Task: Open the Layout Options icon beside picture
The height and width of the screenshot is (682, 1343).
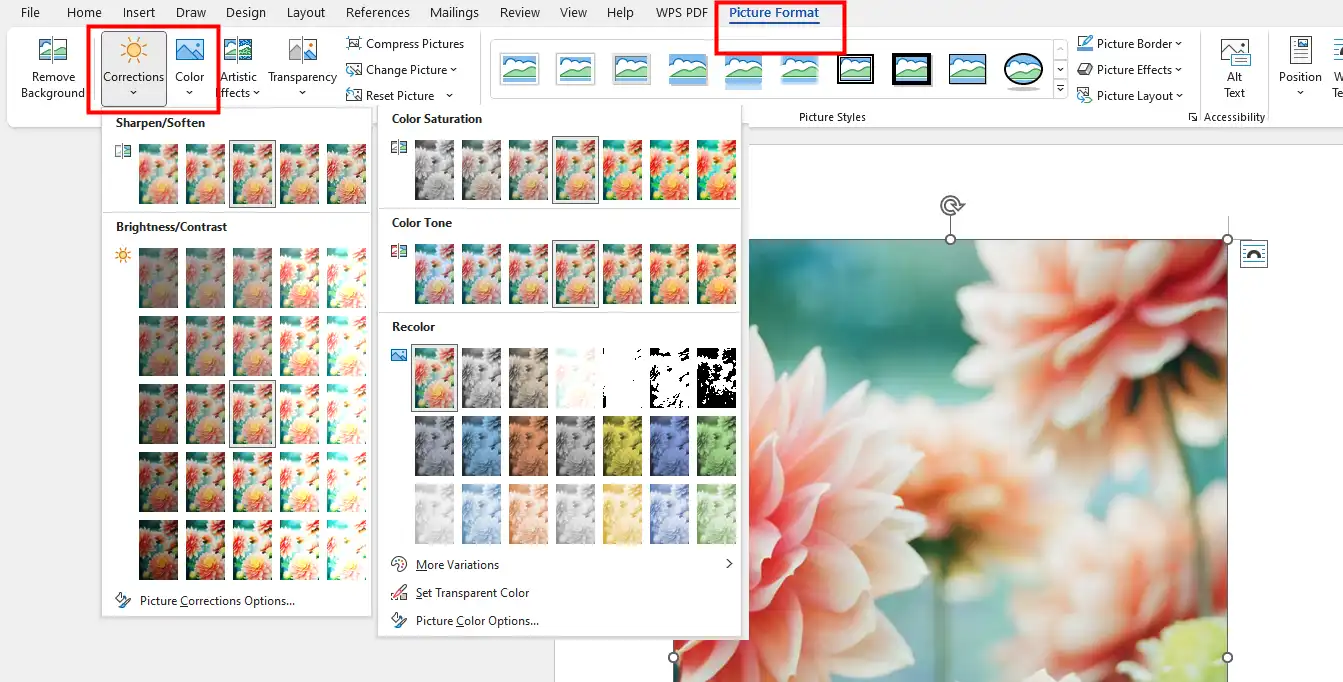Action: click(x=1253, y=254)
